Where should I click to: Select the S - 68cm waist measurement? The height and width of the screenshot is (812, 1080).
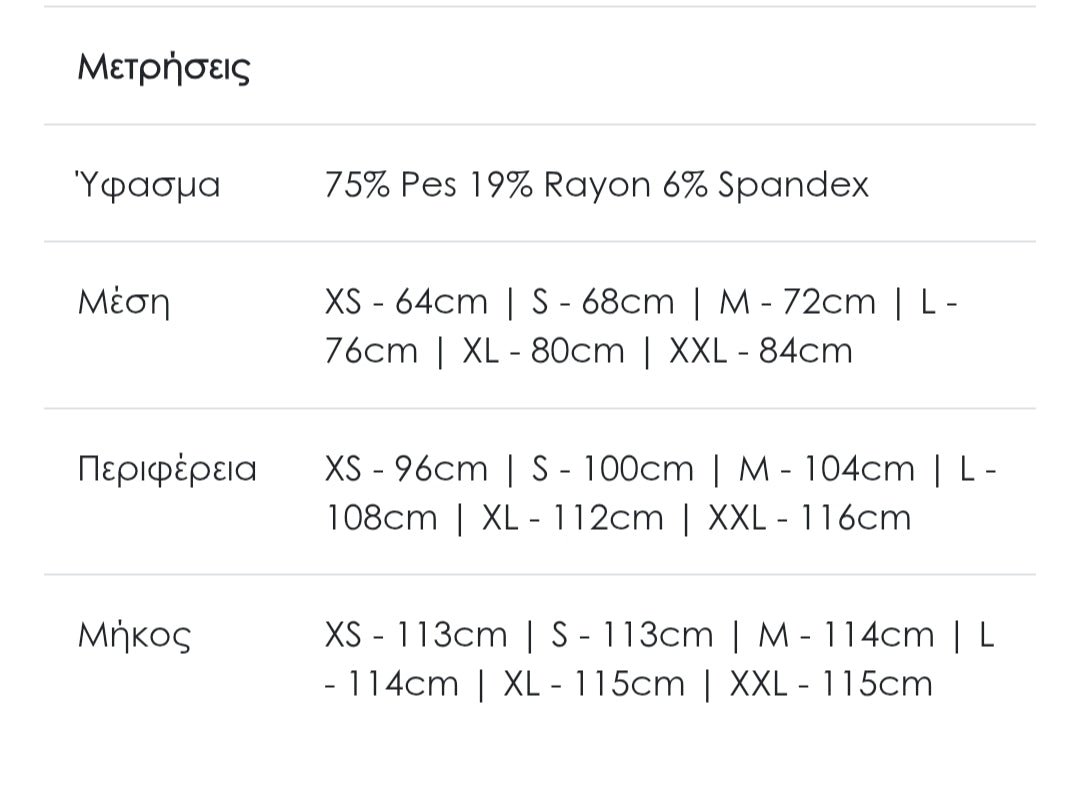(x=603, y=302)
